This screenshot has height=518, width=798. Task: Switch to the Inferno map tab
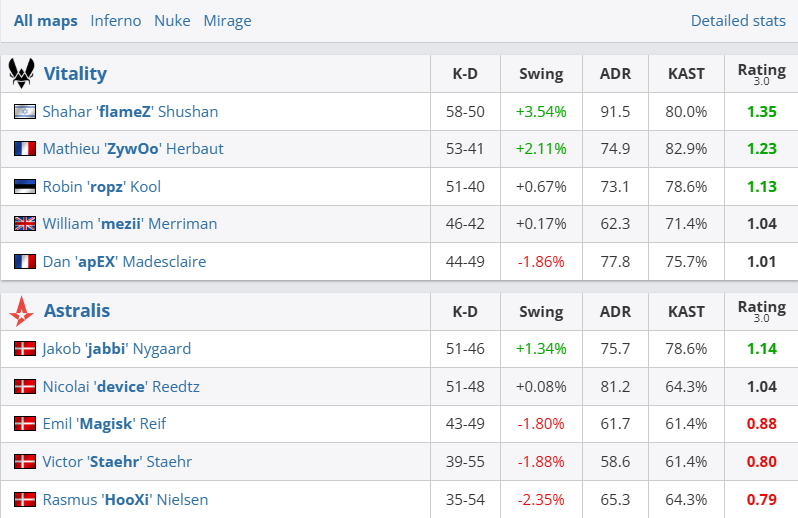pos(116,21)
